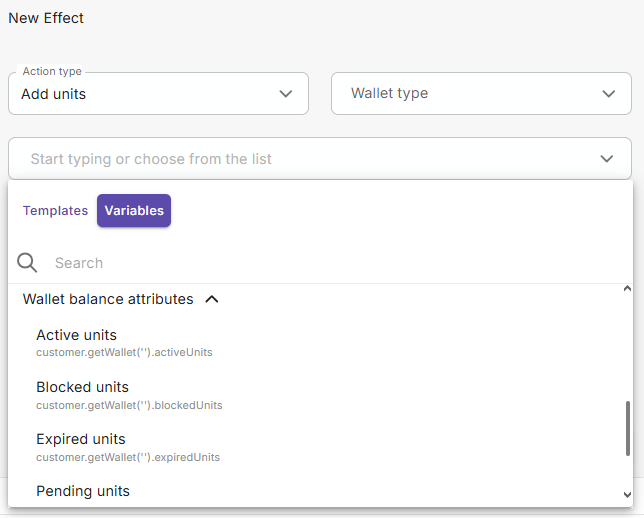Open the Action type Add units dropdown
The height and width of the screenshot is (518, 644).
[x=150, y=94]
